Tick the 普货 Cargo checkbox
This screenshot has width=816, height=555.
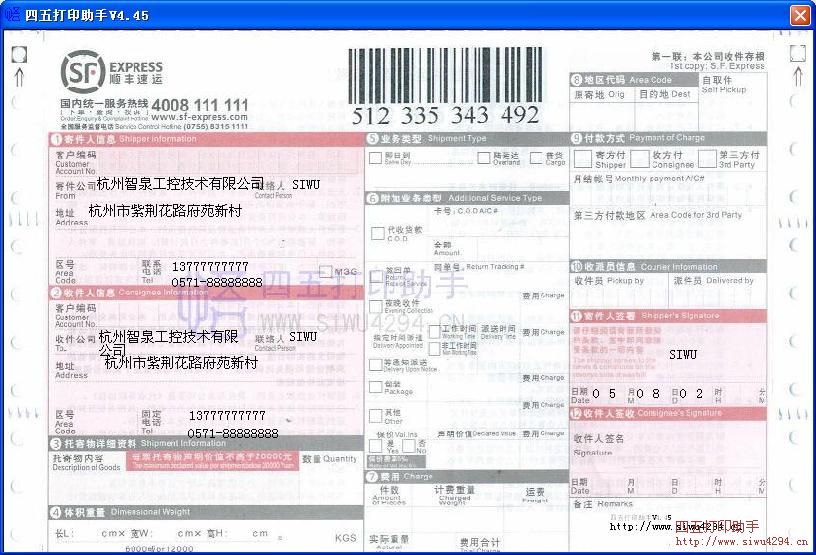coord(536,158)
